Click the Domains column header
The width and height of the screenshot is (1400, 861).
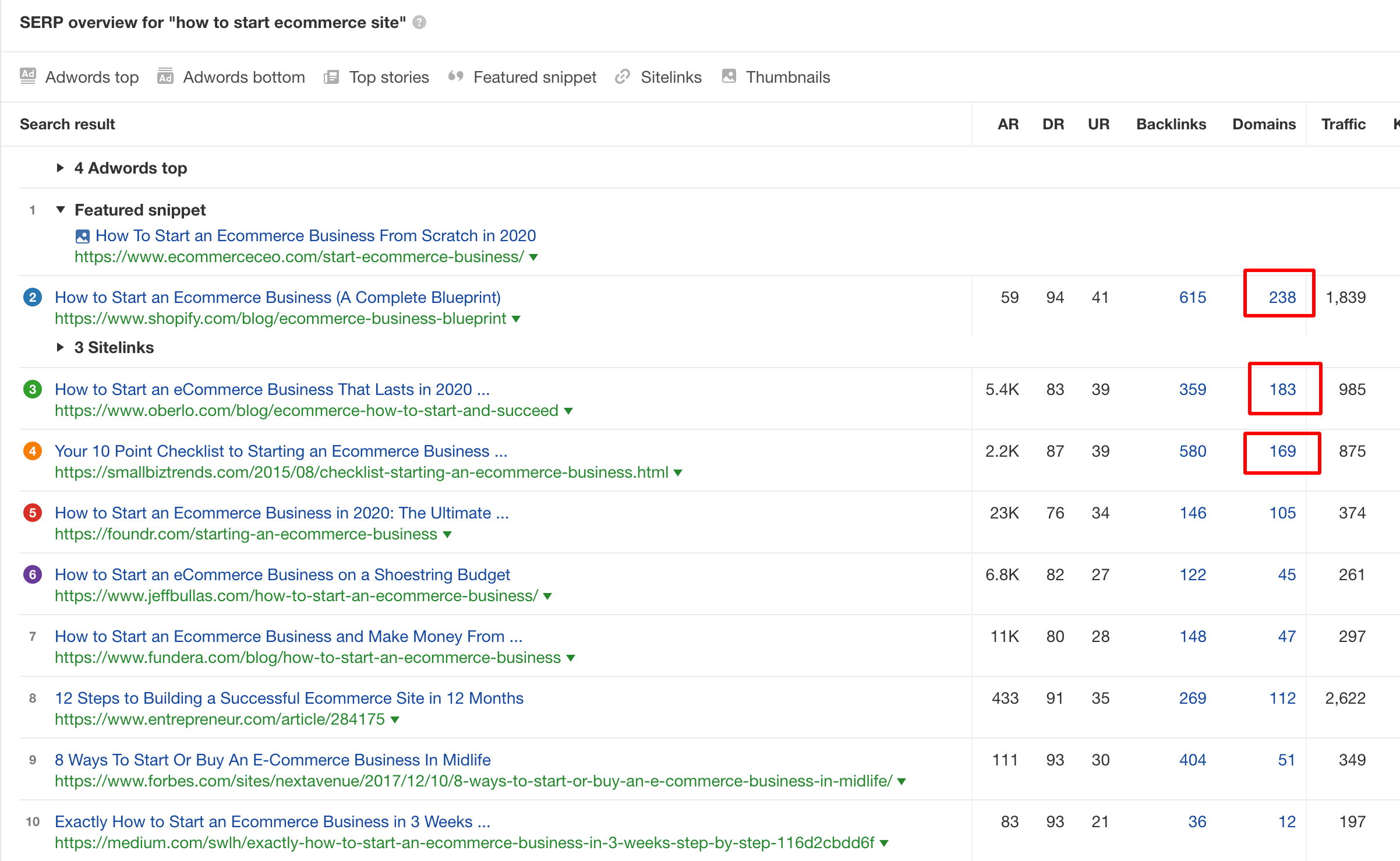(x=1264, y=124)
